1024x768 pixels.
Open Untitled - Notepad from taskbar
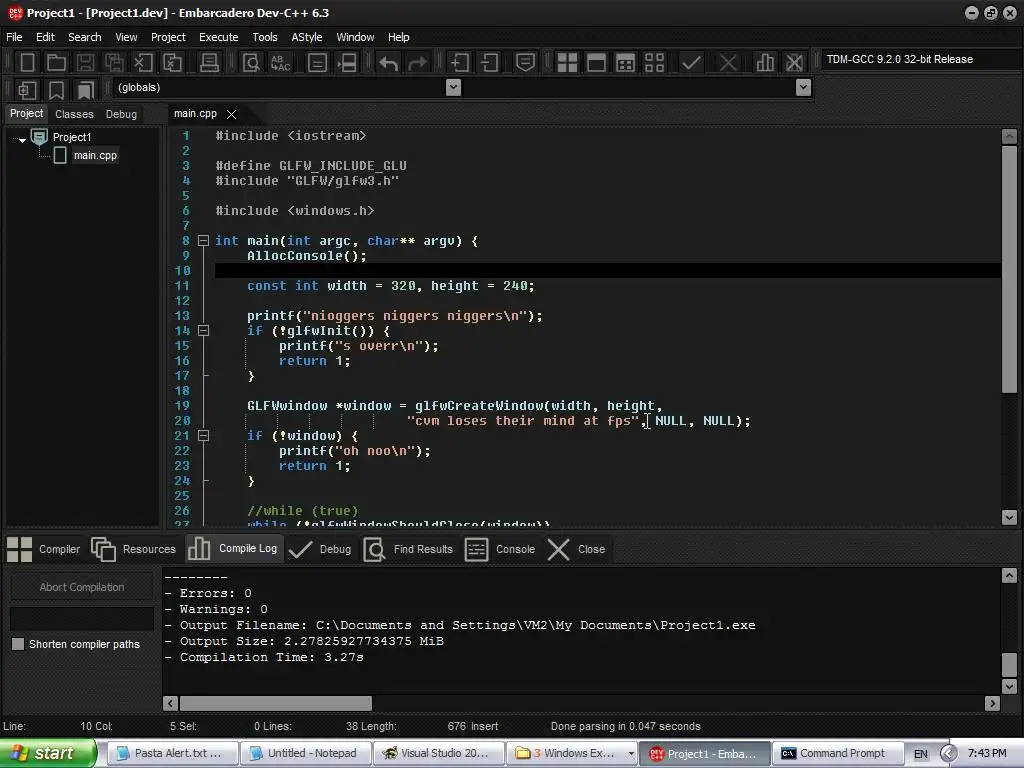pos(306,754)
